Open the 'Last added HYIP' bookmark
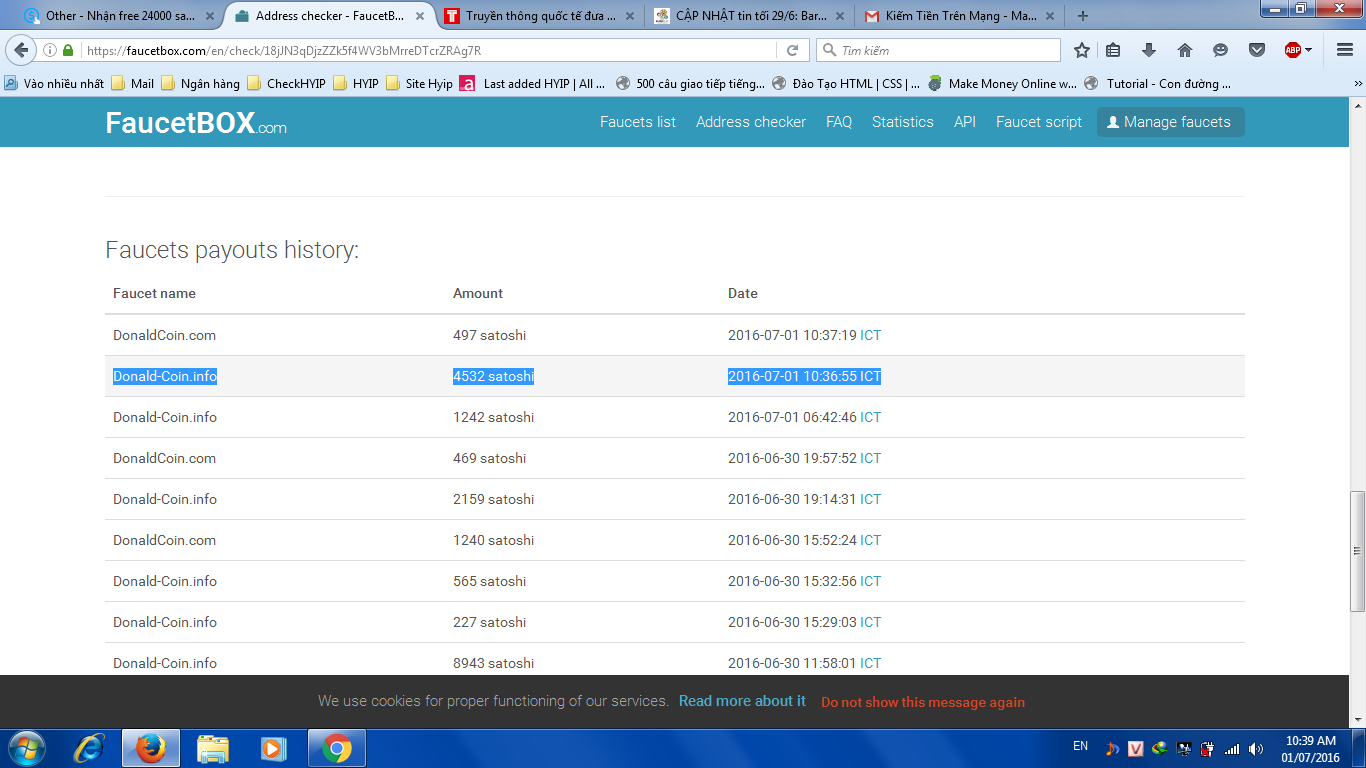Screen dimensions: 1366x768 [x=533, y=84]
